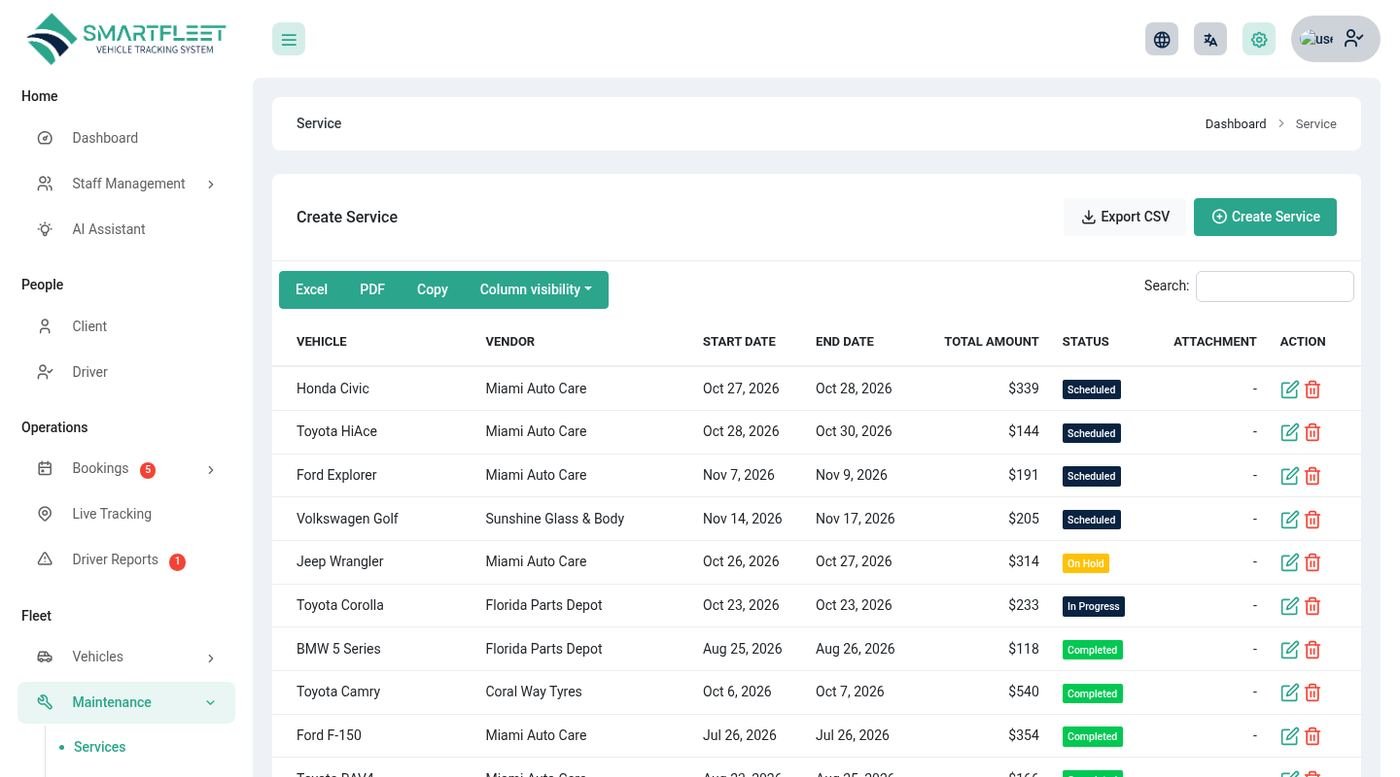Open the globe icon in header

pos(1161,39)
